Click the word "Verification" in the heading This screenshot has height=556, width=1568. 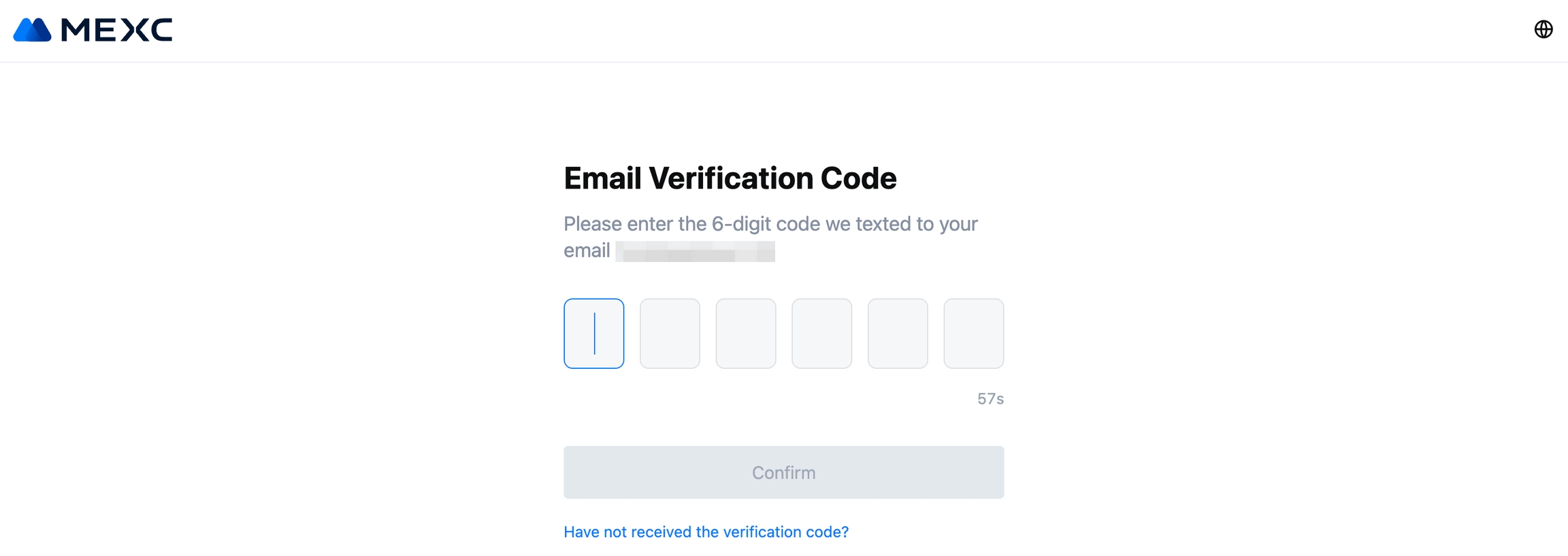[730, 178]
